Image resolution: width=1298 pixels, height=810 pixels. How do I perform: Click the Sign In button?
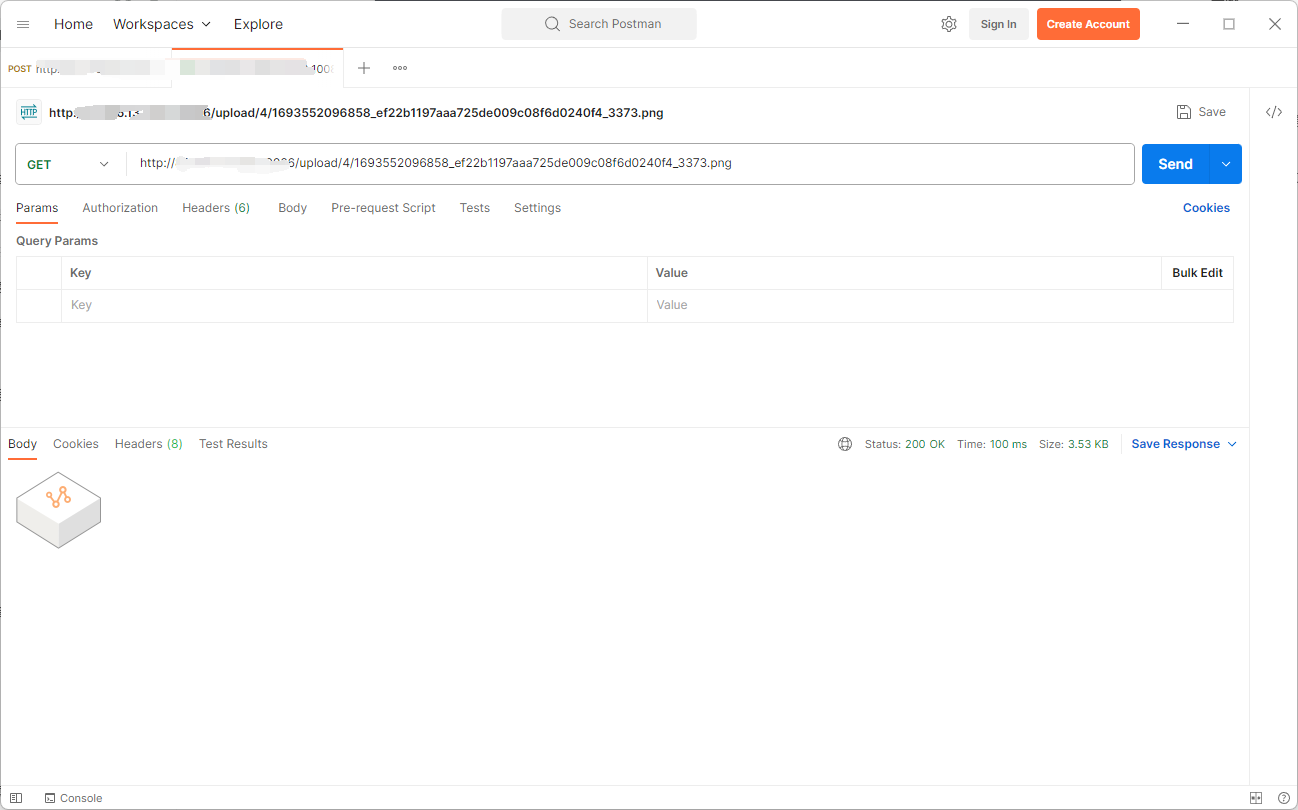(998, 24)
